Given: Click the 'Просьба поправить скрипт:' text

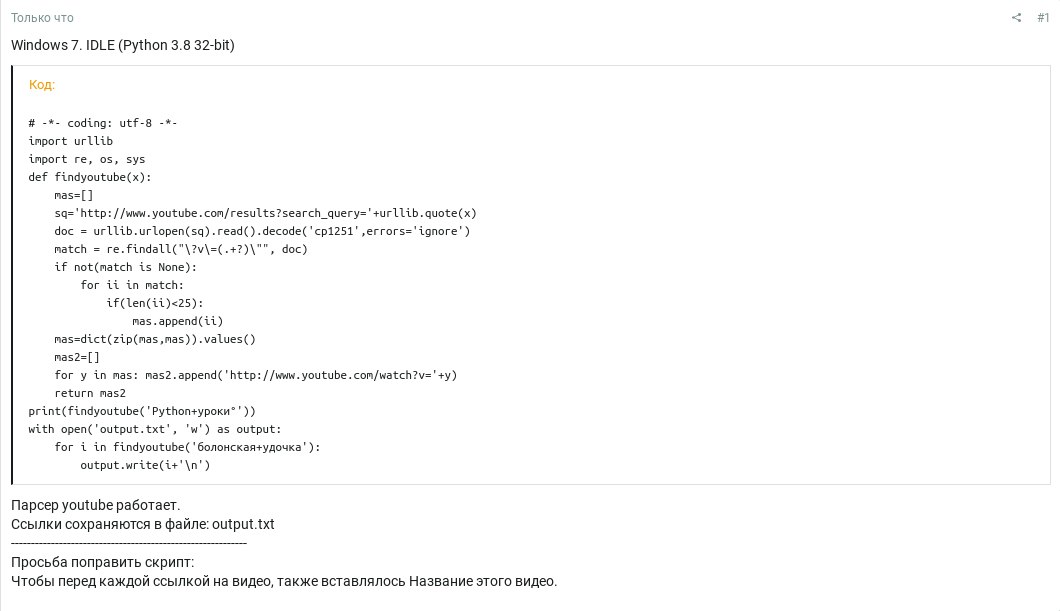Looking at the screenshot, I should tap(103, 562).
